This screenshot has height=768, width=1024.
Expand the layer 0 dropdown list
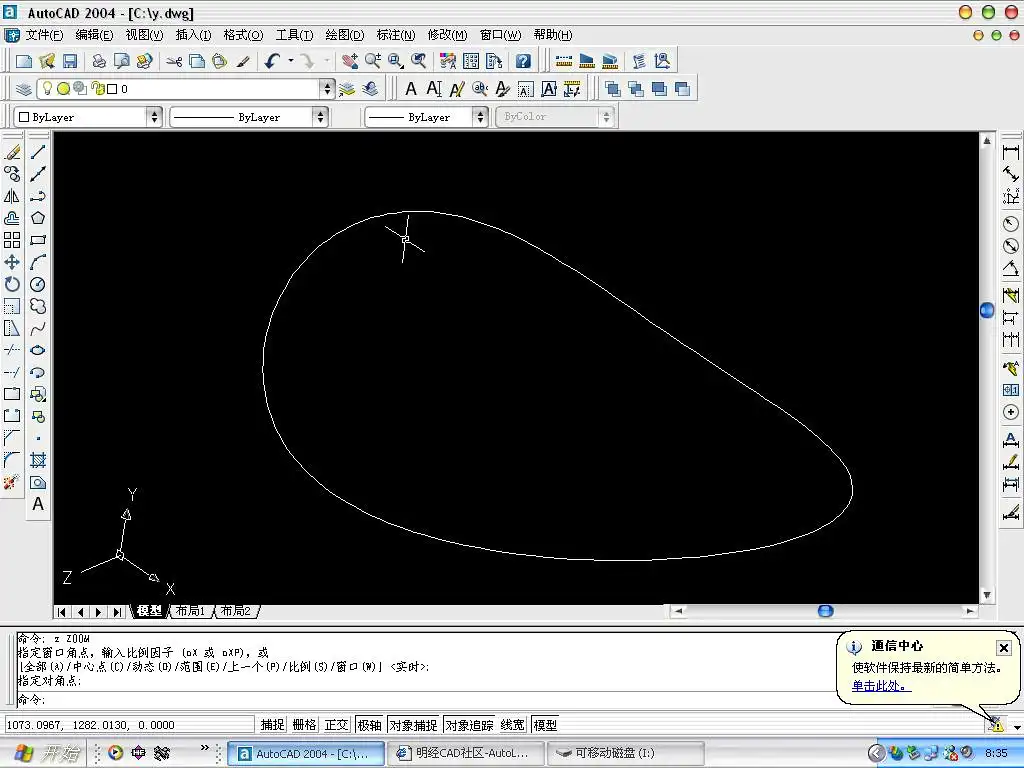point(327,89)
